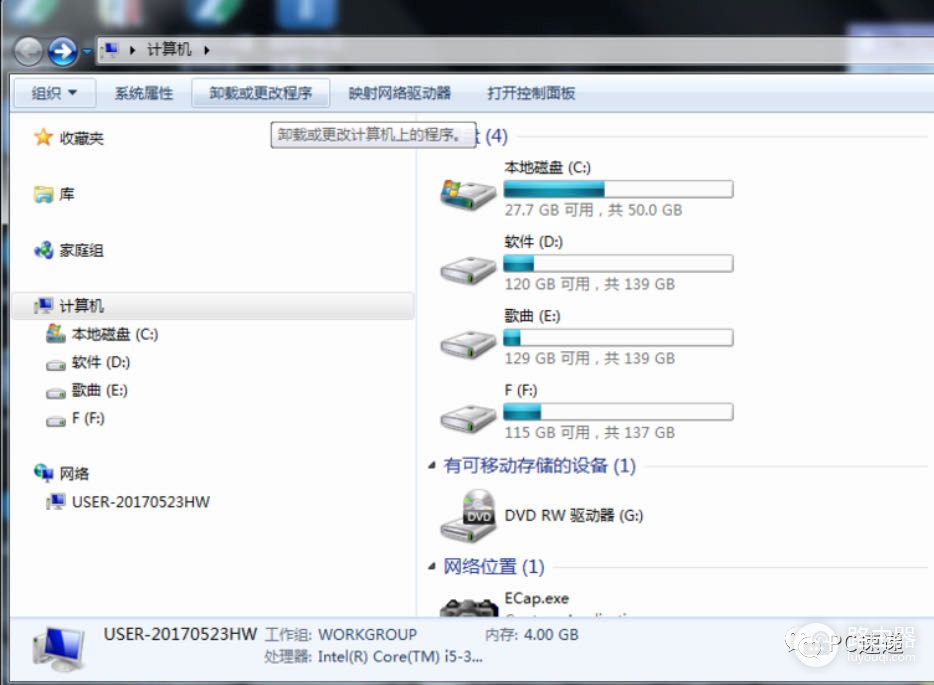Click the 库 libraries icon
934x685 pixels.
pos(43,194)
